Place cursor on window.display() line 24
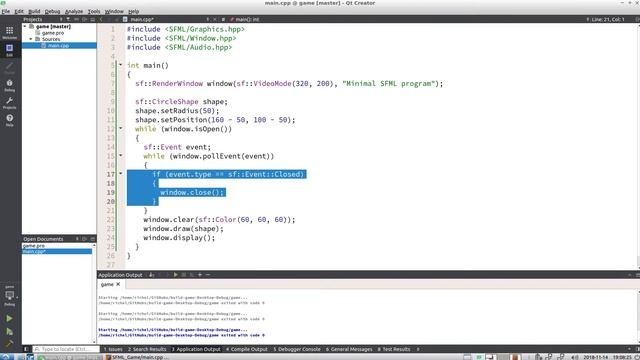 [x=179, y=238]
